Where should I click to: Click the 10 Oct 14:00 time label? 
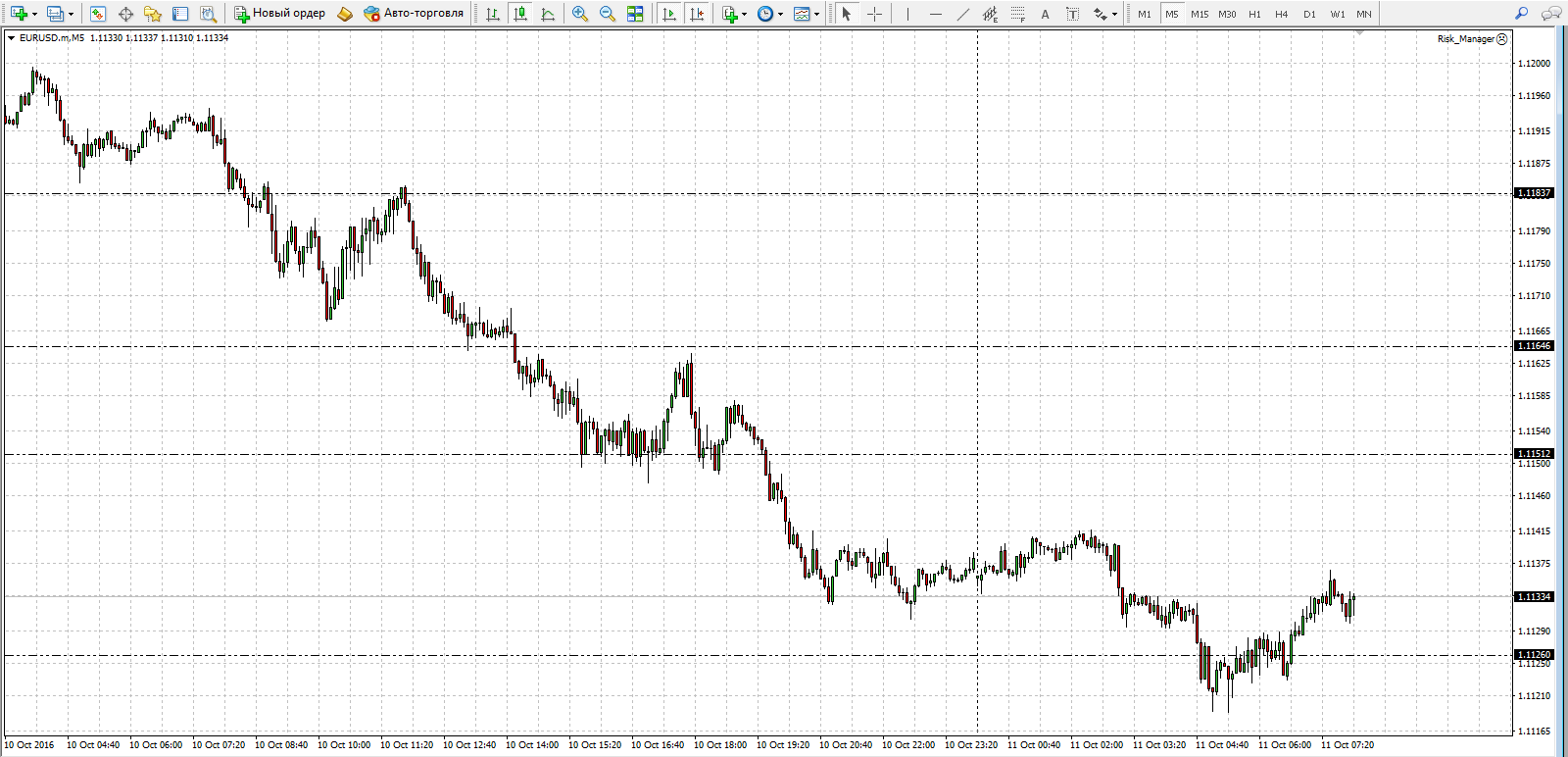532,745
